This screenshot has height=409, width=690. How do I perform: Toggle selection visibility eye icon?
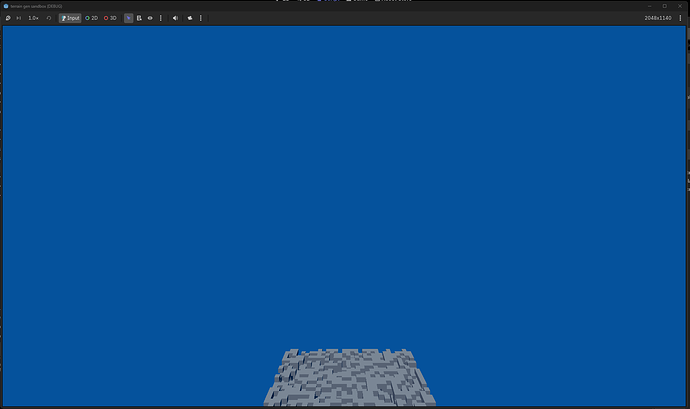[150, 18]
